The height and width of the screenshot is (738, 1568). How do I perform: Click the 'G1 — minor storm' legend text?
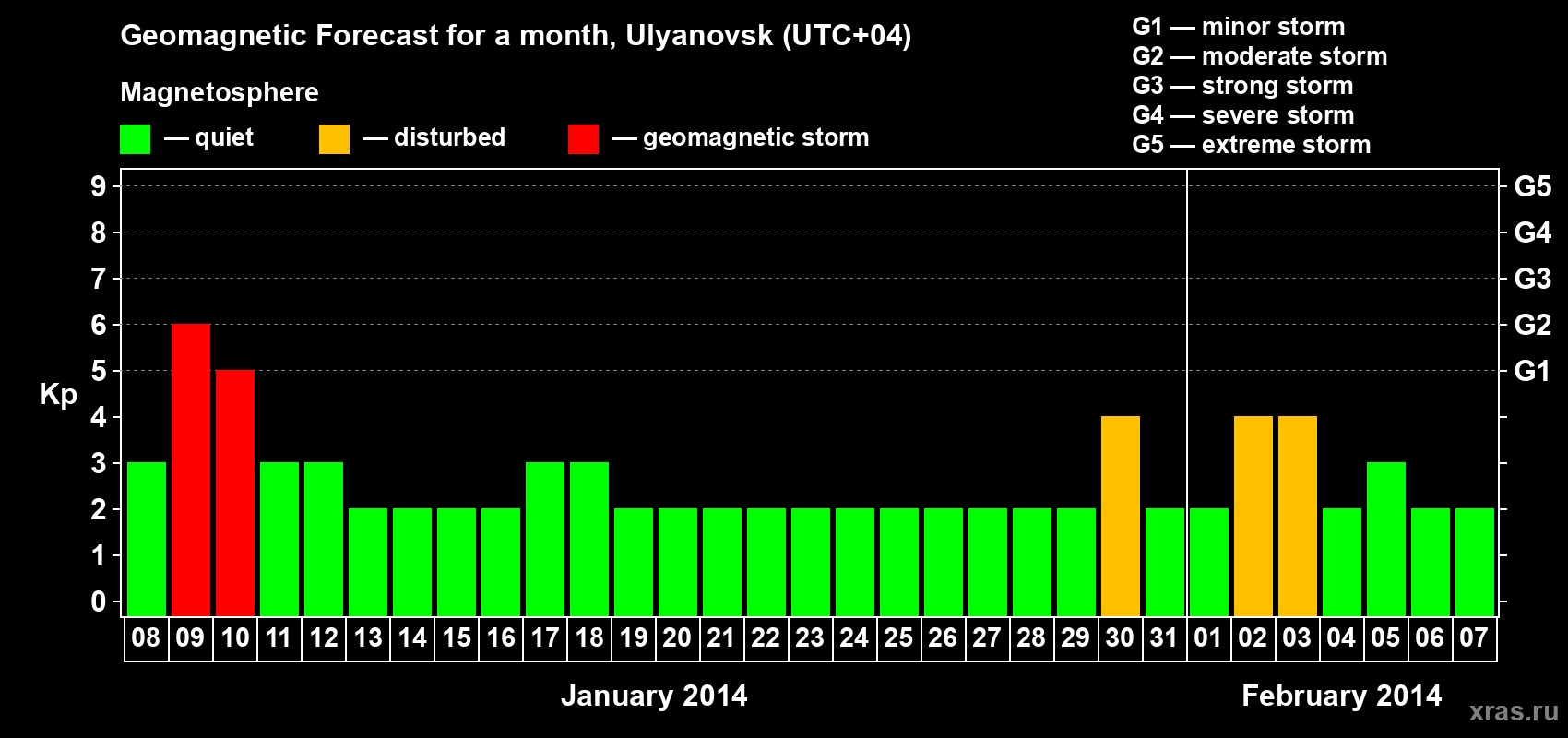1239,27
